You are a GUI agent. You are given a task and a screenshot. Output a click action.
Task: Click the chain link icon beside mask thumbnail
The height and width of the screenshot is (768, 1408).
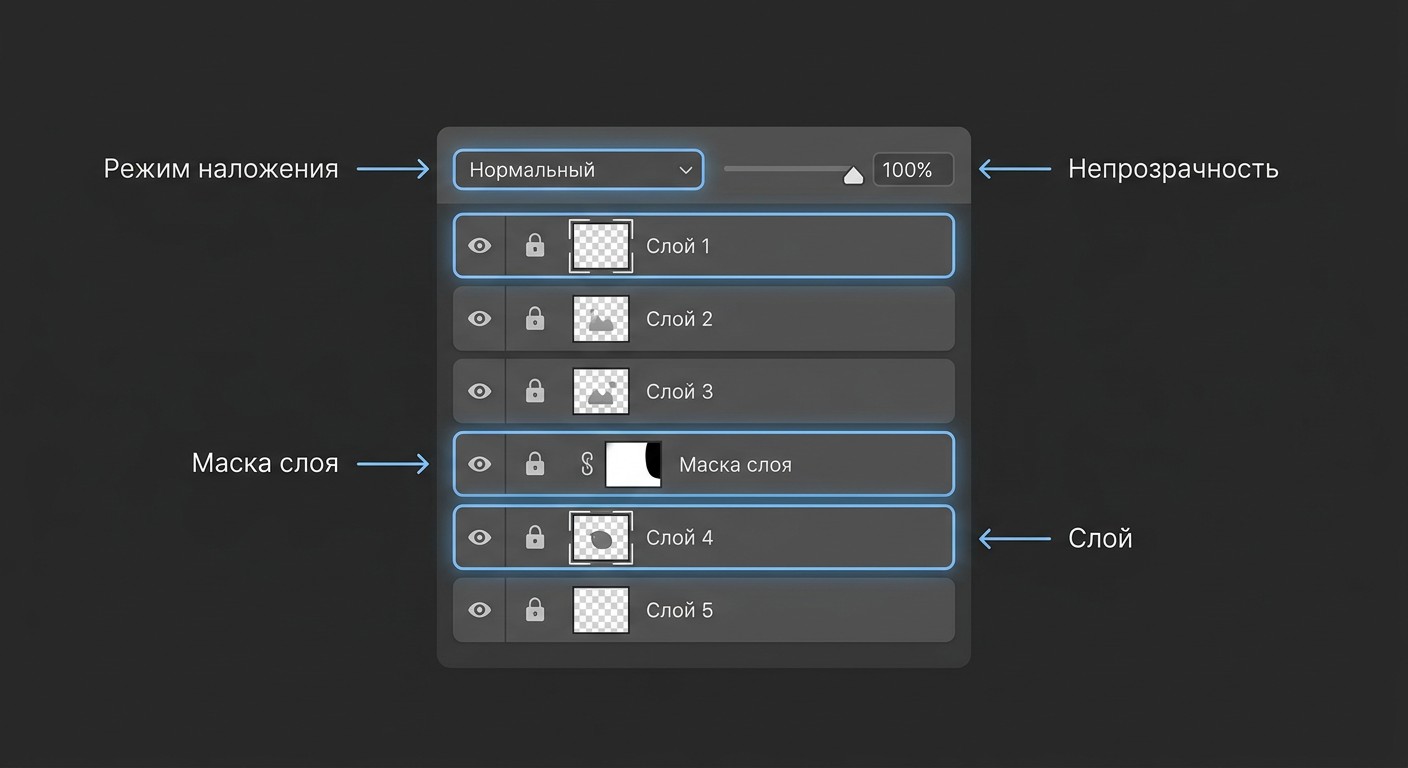click(x=588, y=464)
